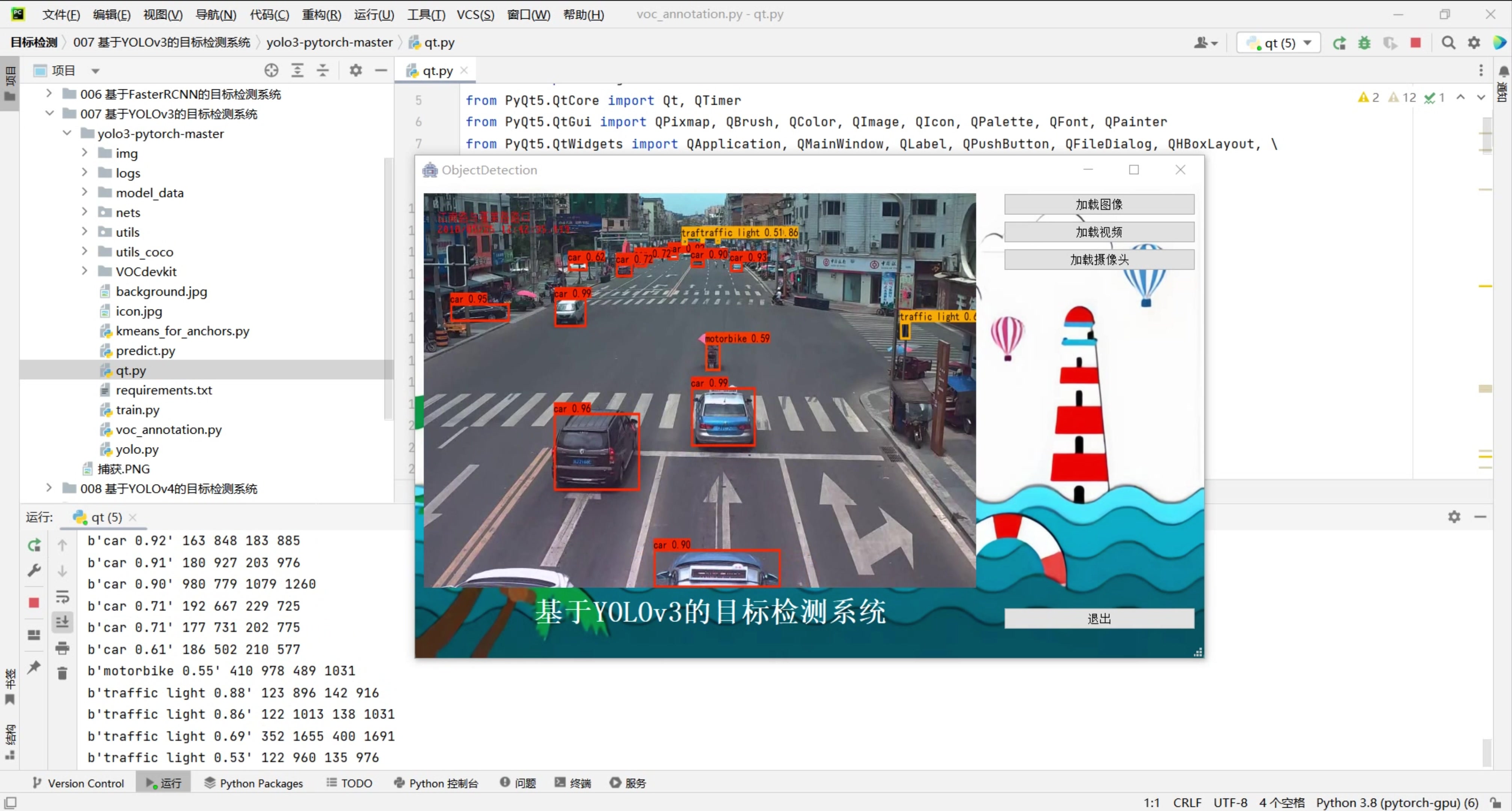Expand the 008 基于YOLOv4 project folder
This screenshot has width=1512, height=811.
49,488
